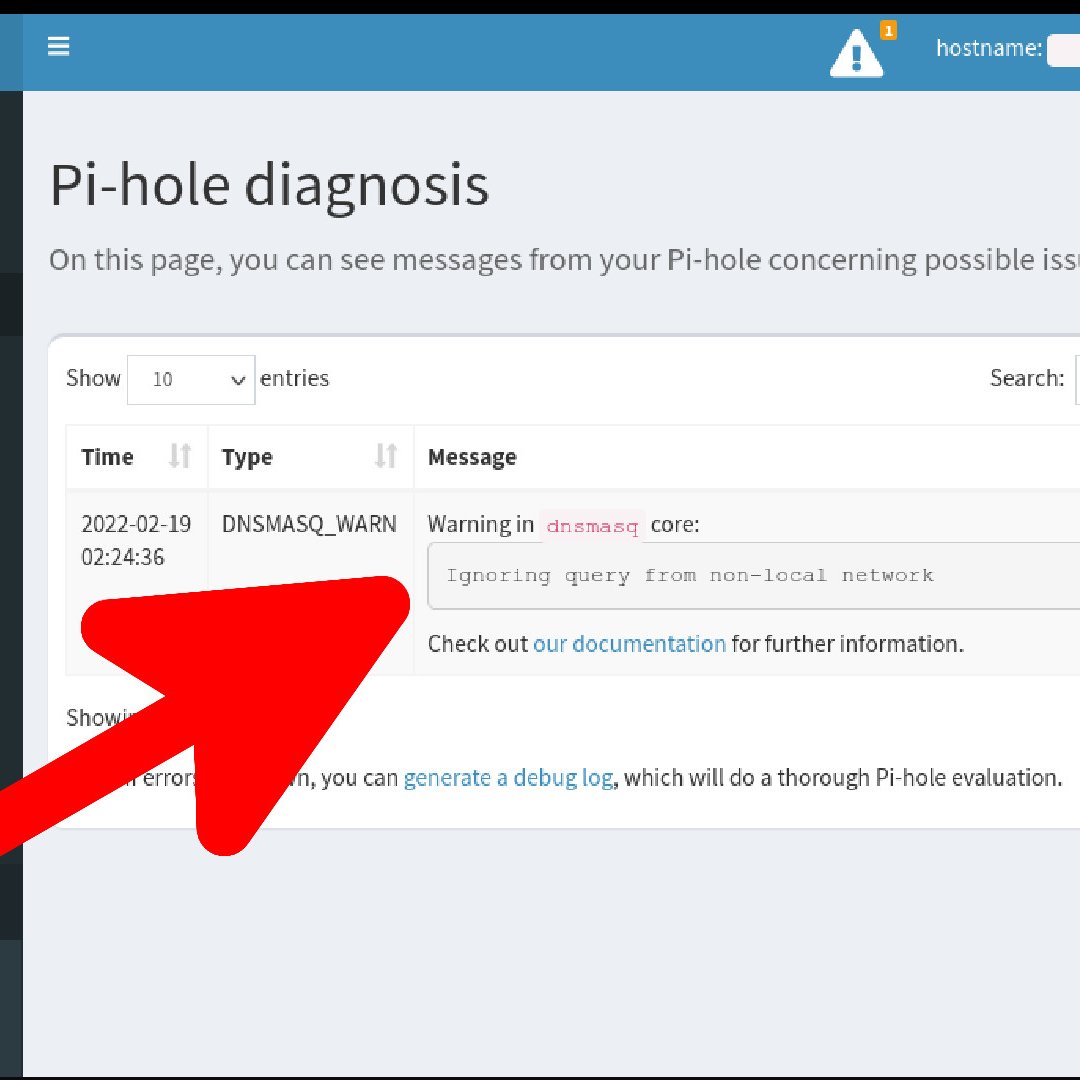Viewport: 1080px width, 1080px height.
Task: Click the orange notification badge showing 1
Action: point(888,31)
